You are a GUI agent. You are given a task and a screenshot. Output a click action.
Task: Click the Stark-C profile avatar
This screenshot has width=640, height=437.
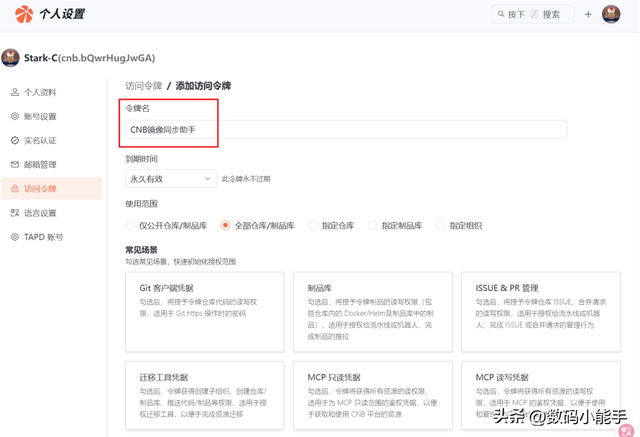point(10,58)
